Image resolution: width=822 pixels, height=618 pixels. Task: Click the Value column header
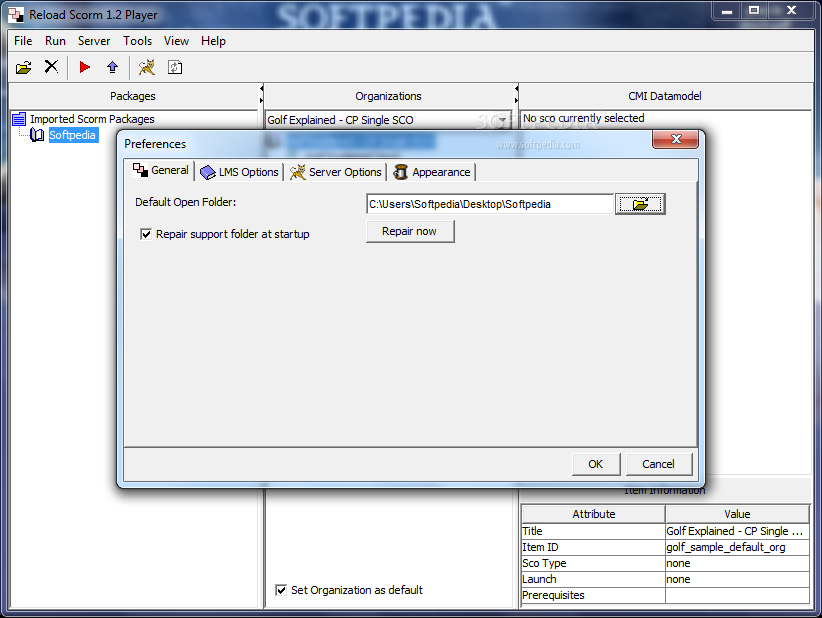(x=737, y=514)
